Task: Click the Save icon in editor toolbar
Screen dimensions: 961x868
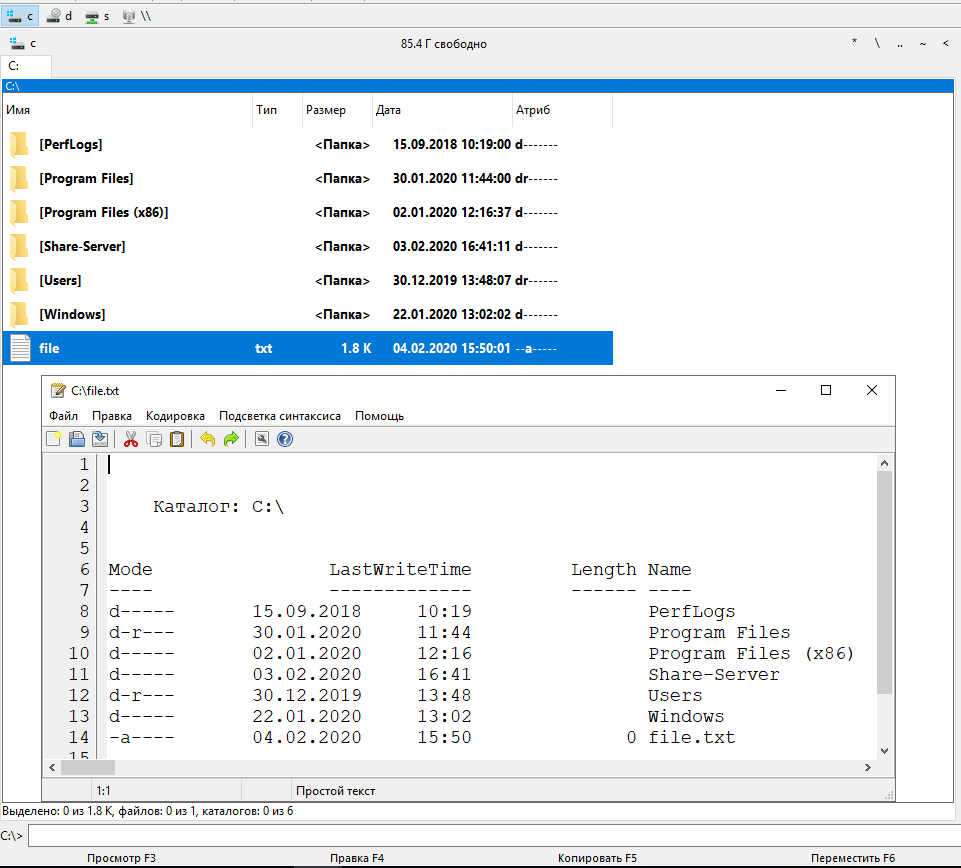Action: [x=100, y=439]
